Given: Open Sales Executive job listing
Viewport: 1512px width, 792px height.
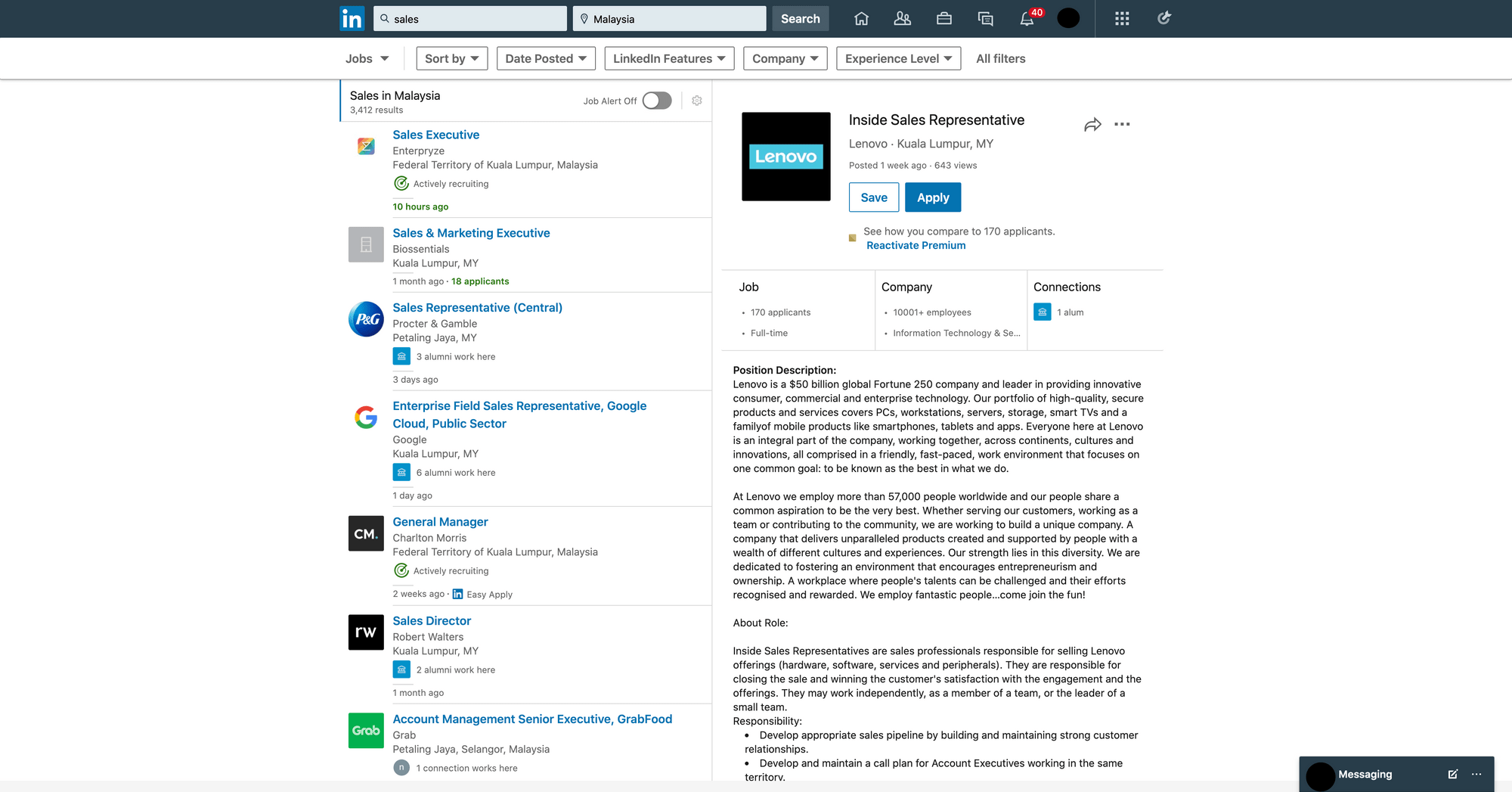Looking at the screenshot, I should [436, 135].
